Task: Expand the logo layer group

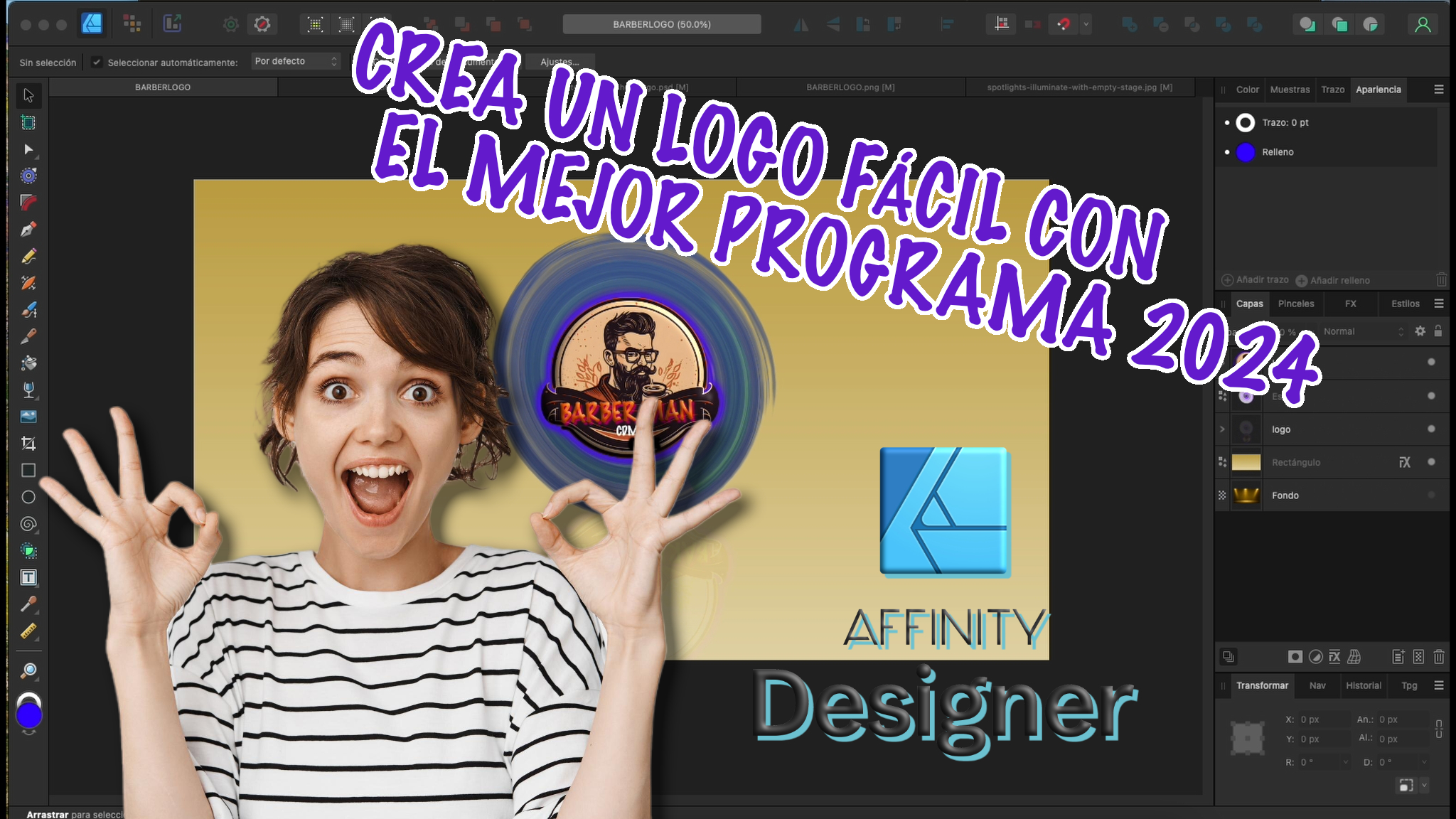Action: 1222,429
